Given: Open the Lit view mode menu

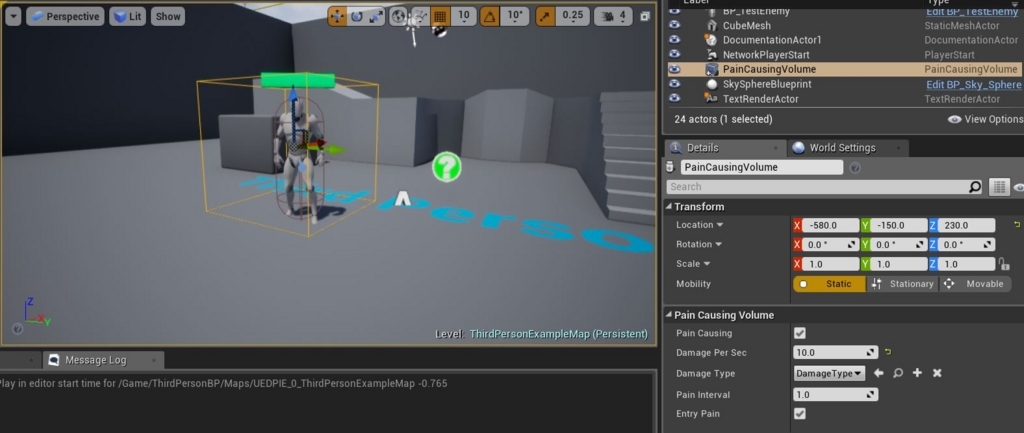Looking at the screenshot, I should (x=127, y=16).
